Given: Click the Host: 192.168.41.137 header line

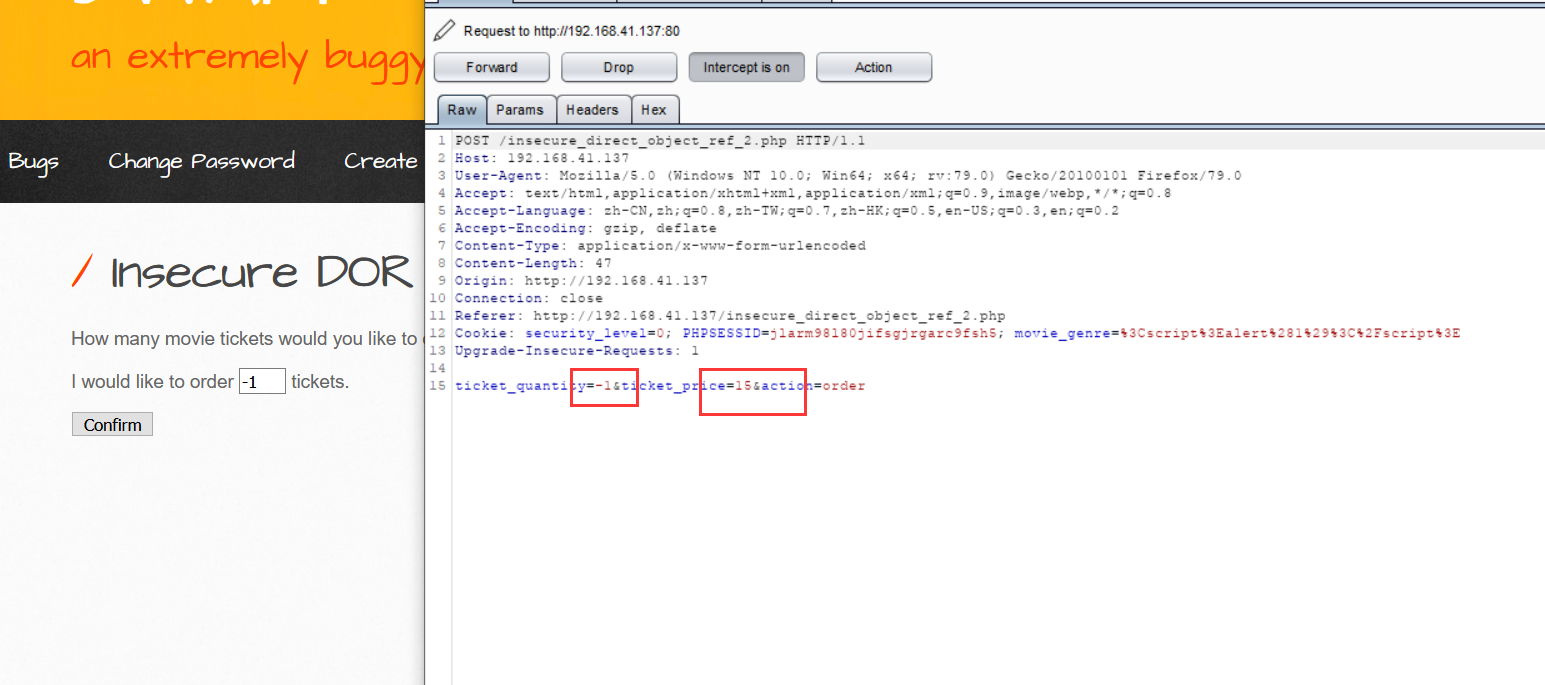Looking at the screenshot, I should point(542,158).
